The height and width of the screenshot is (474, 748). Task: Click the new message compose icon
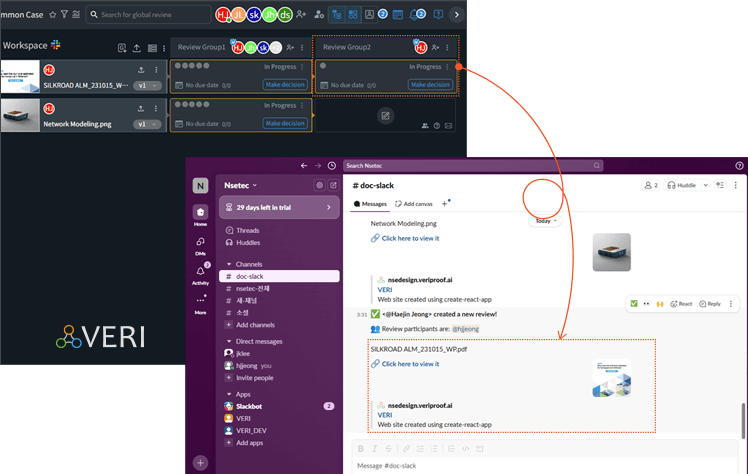tap(333, 185)
